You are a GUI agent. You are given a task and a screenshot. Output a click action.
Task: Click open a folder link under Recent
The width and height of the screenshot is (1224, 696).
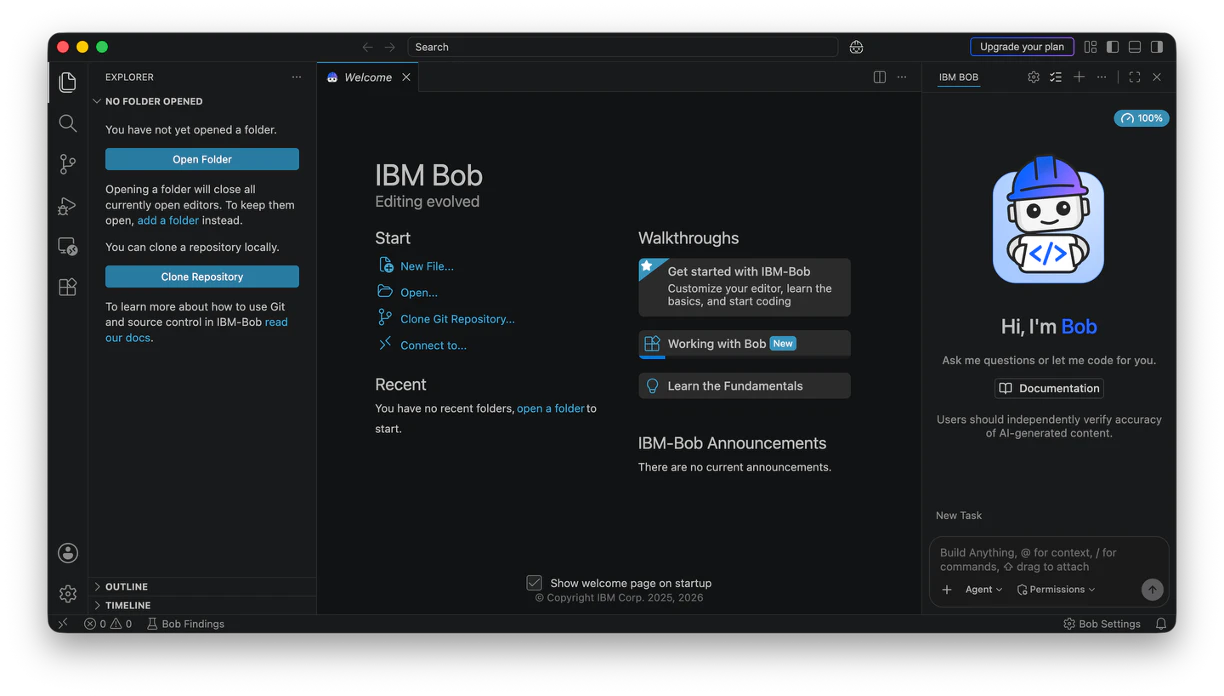tap(550, 409)
